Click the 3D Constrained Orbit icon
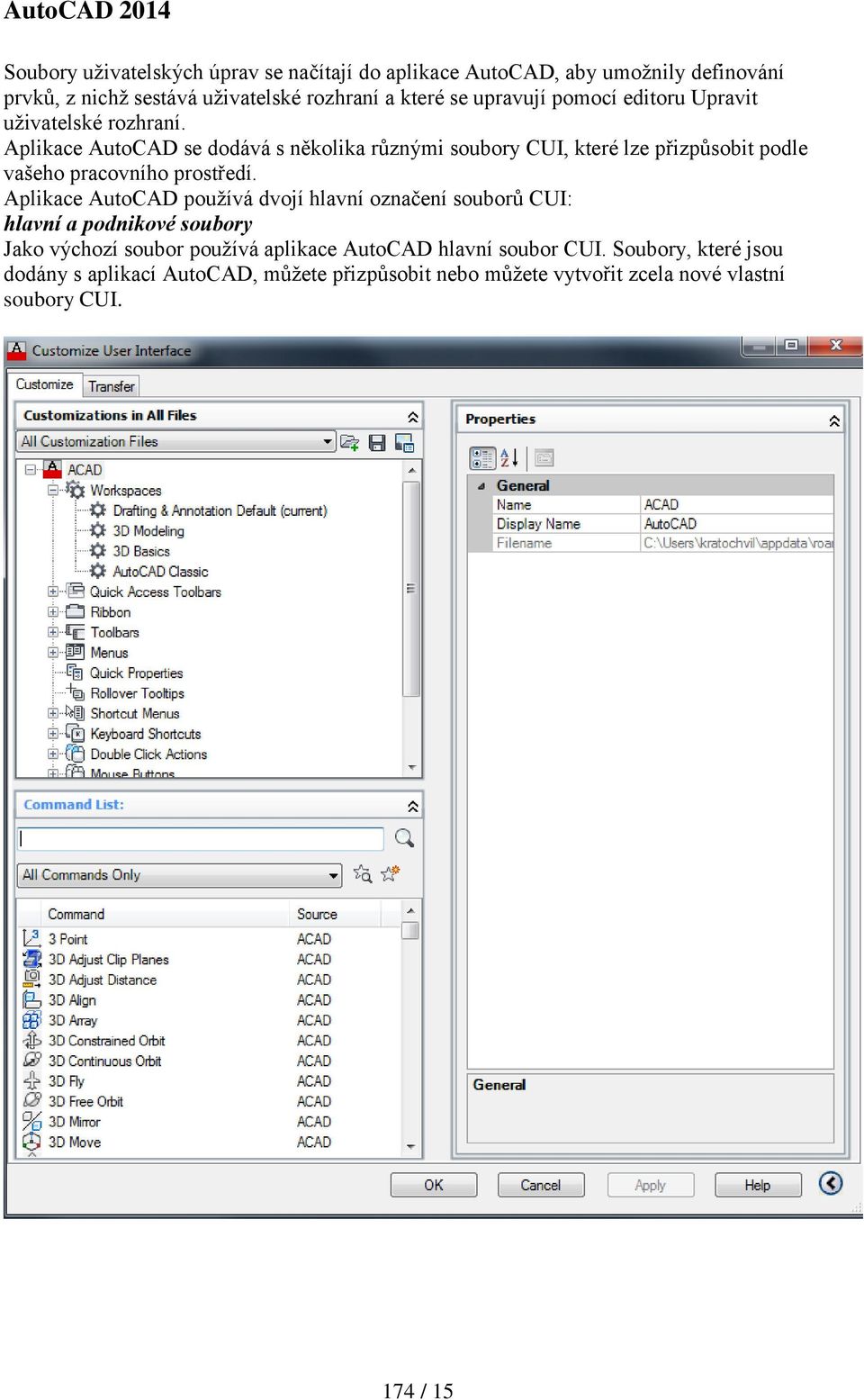864x1400 pixels. pos(31,1040)
